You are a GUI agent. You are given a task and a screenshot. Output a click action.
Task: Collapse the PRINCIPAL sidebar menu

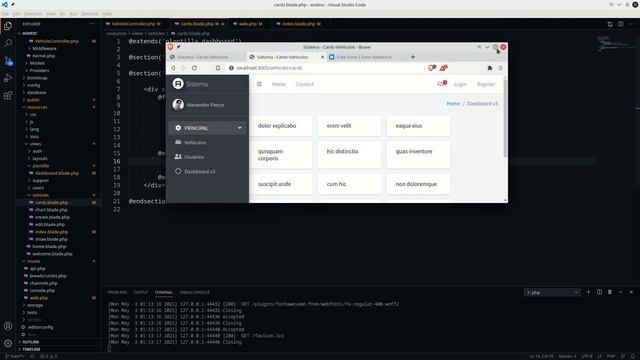[x=207, y=128]
